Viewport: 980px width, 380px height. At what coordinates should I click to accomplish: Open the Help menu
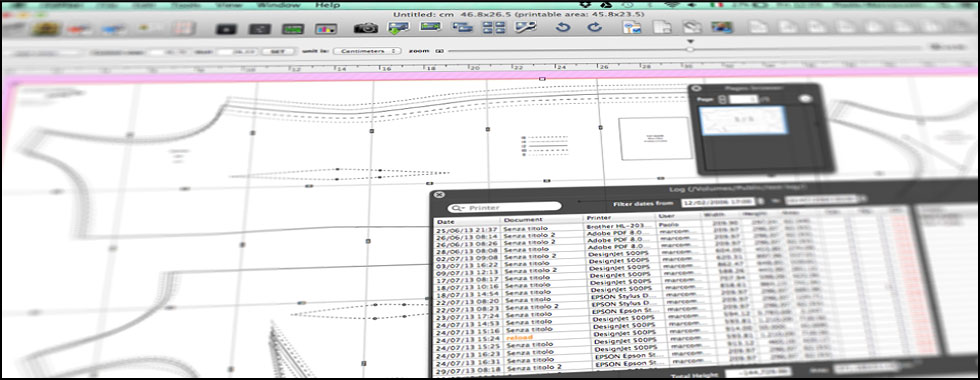point(328,5)
